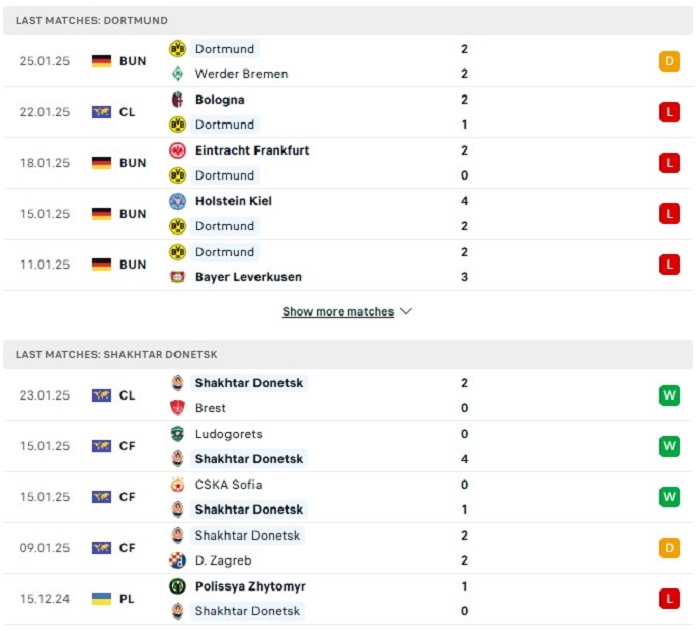Viewport: 700px width, 631px height.
Task: Click the win badge for Shakhtar vs Brest
Action: tap(669, 395)
